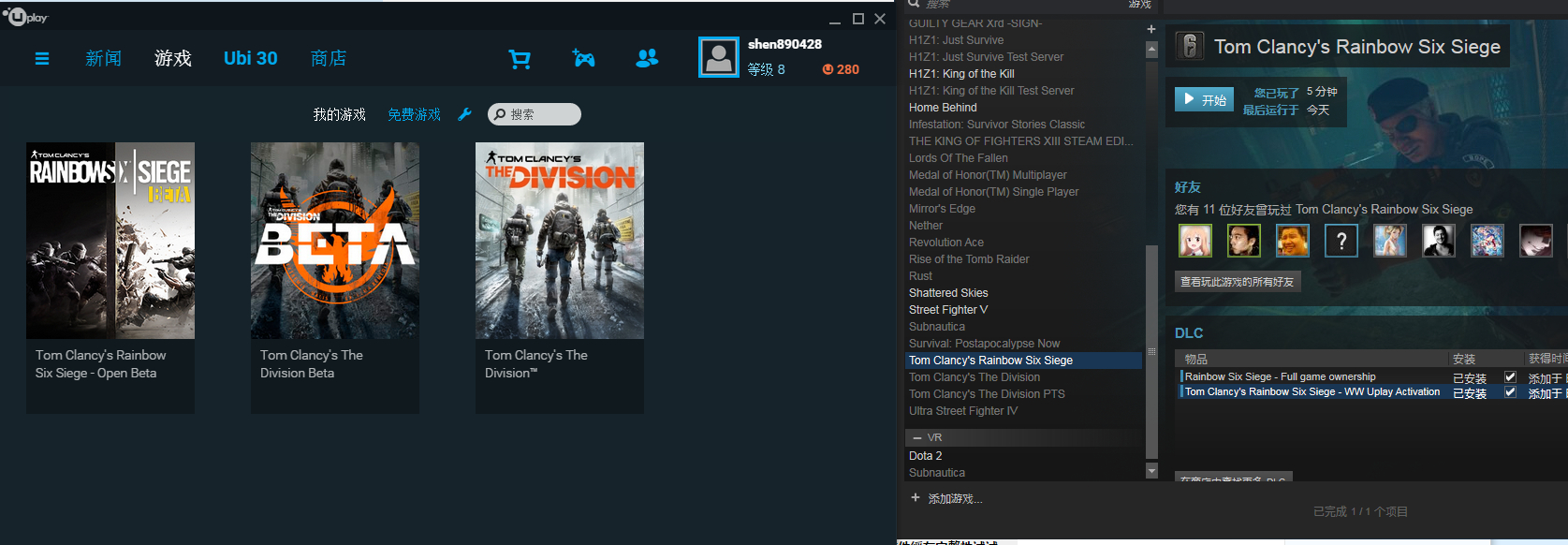Open Tom Clancy's The Division cover
This screenshot has width=1568, height=545.
point(560,241)
